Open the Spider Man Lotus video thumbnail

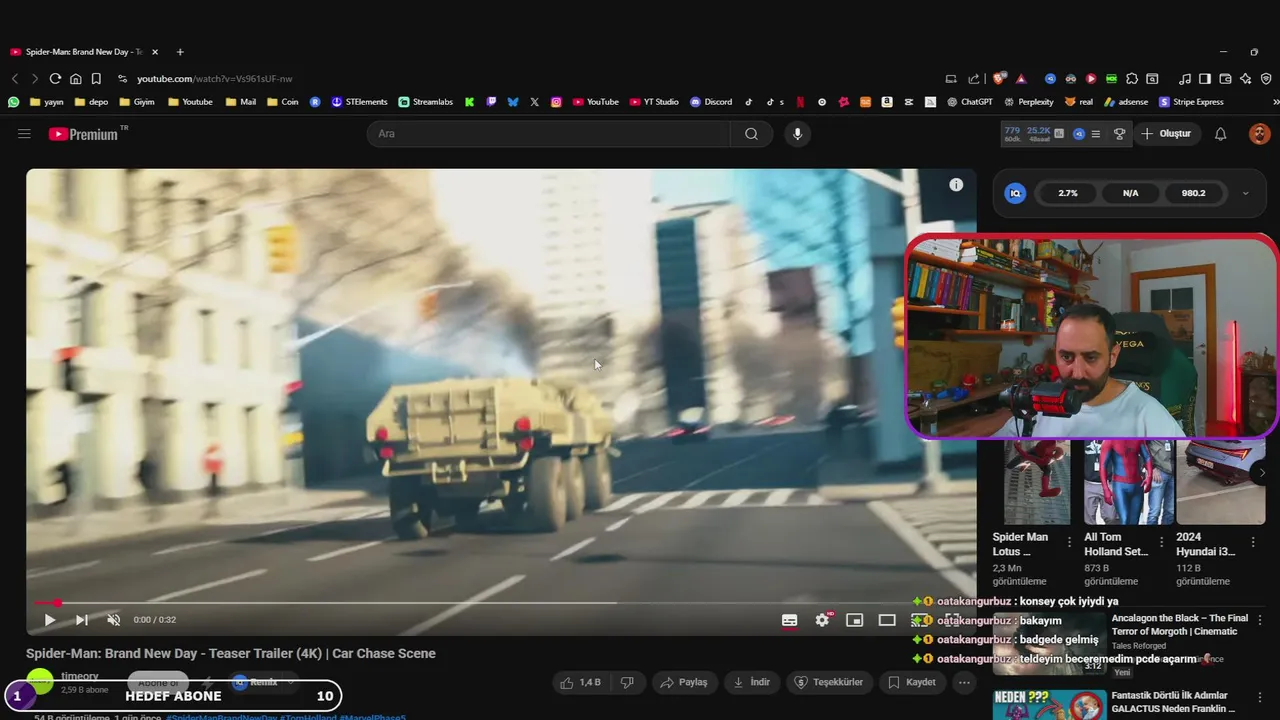pos(1037,482)
